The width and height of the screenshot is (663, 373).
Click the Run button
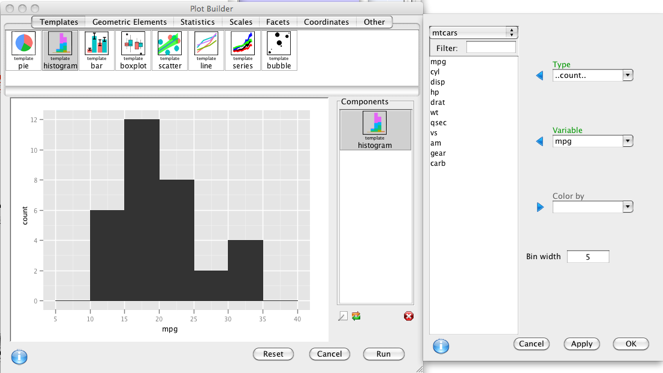(384, 354)
